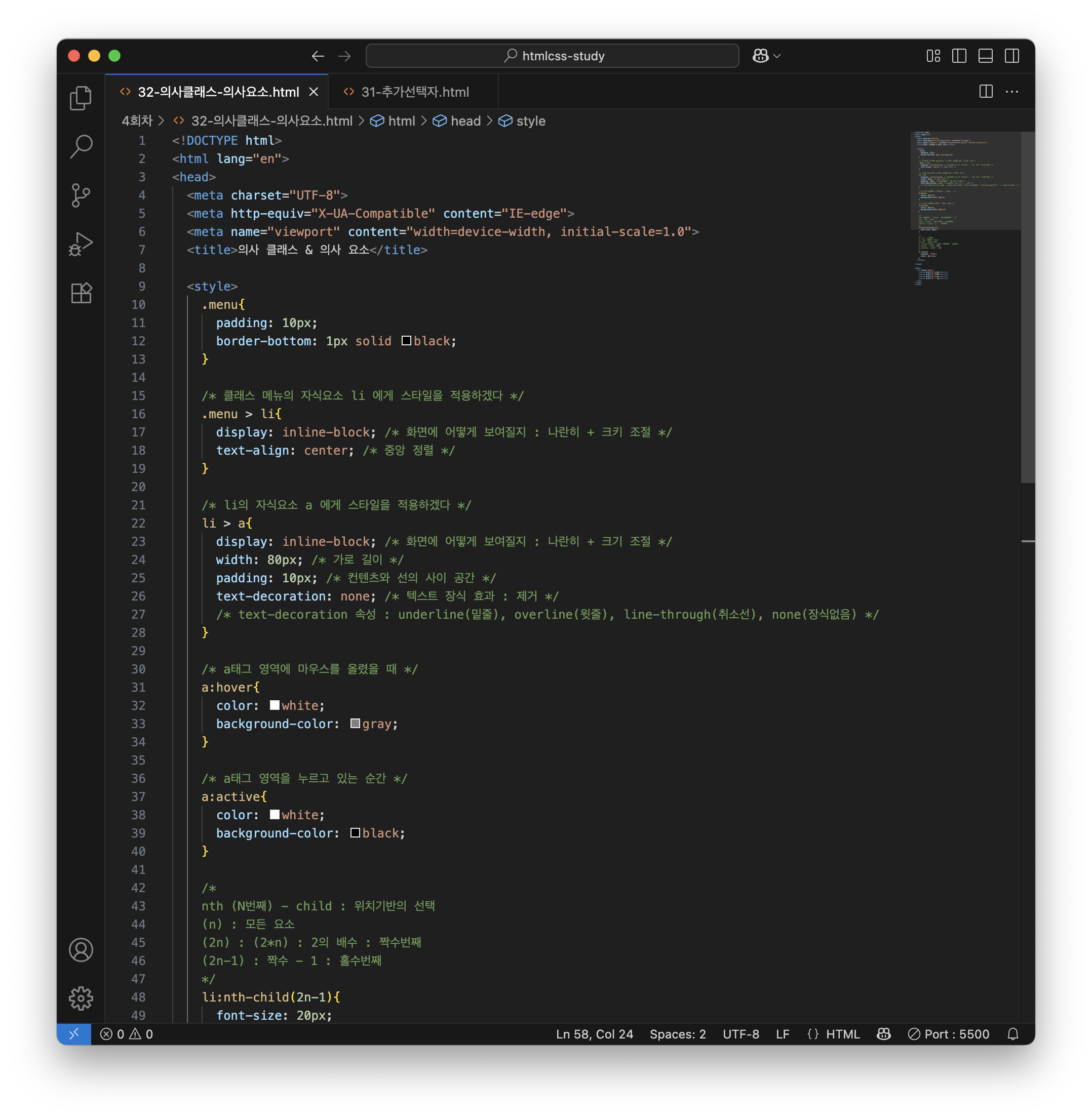
Task: Open the editor More Actions ellipsis menu
Action: point(1011,92)
